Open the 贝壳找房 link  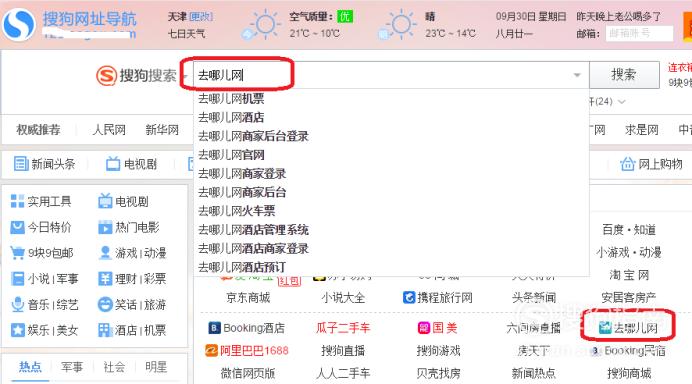438,374
